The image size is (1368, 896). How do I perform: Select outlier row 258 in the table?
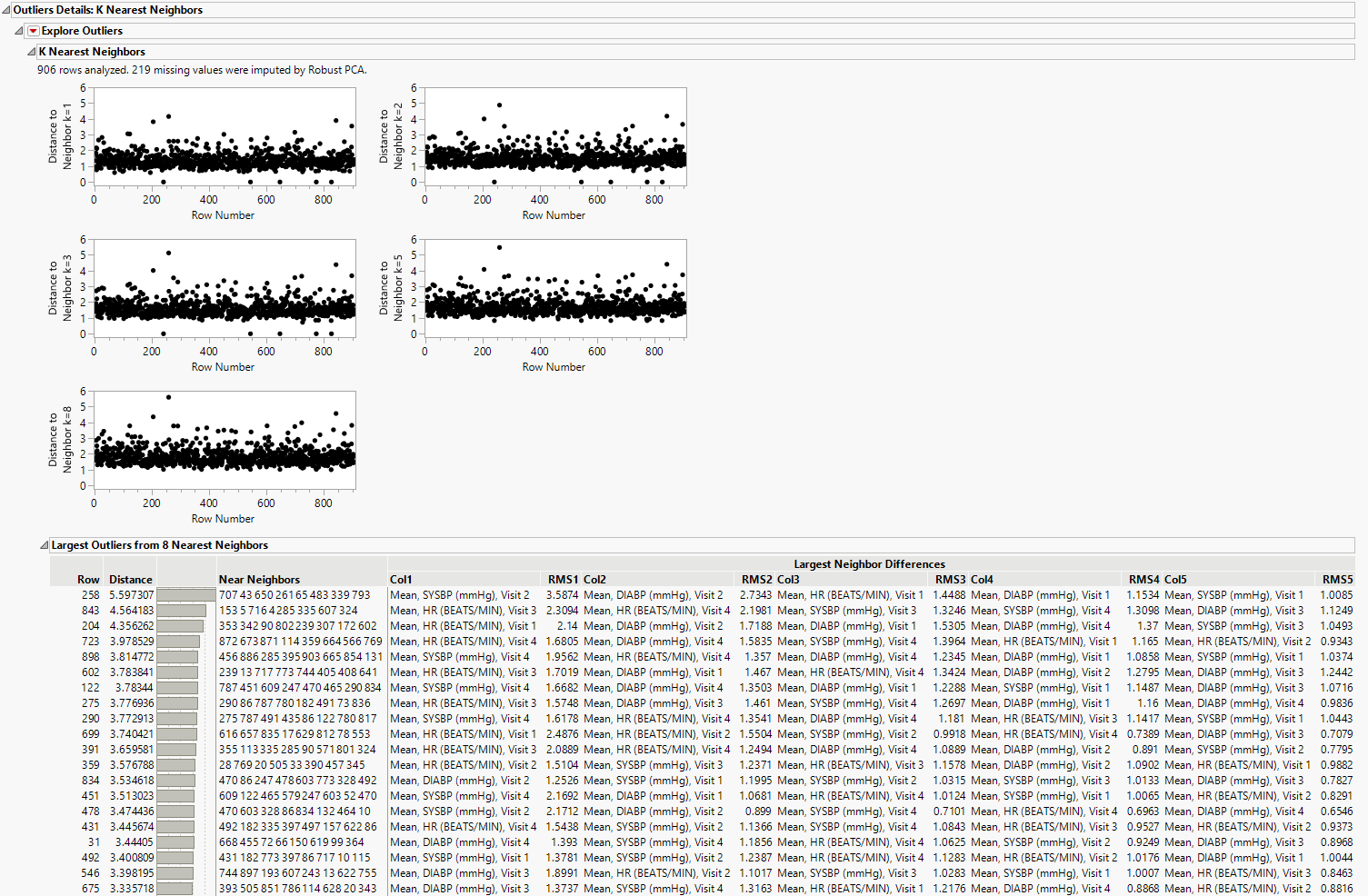(x=87, y=595)
